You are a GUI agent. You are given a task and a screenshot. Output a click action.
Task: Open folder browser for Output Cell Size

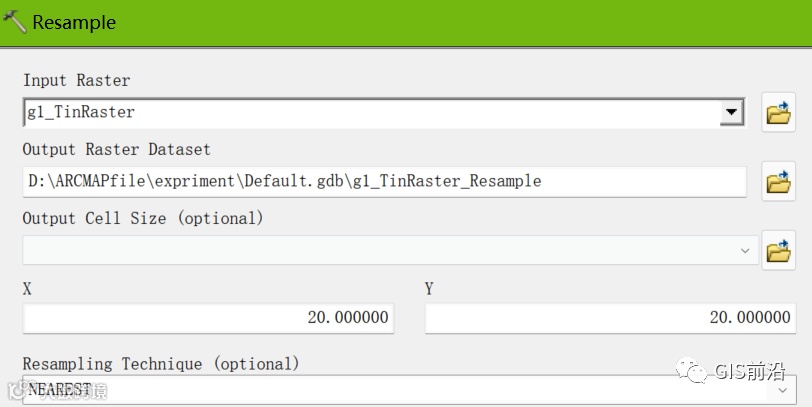[x=778, y=251]
